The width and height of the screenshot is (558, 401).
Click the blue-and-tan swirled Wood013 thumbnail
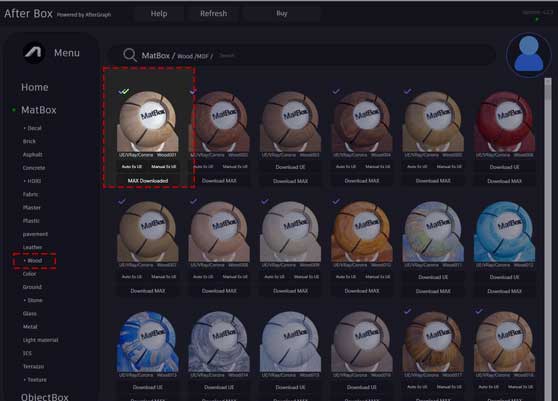148,342
